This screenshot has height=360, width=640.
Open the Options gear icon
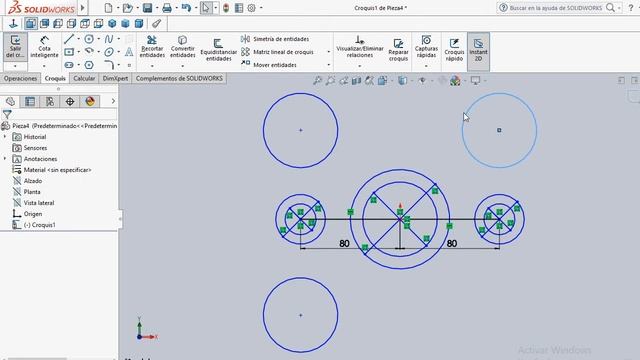[251, 8]
